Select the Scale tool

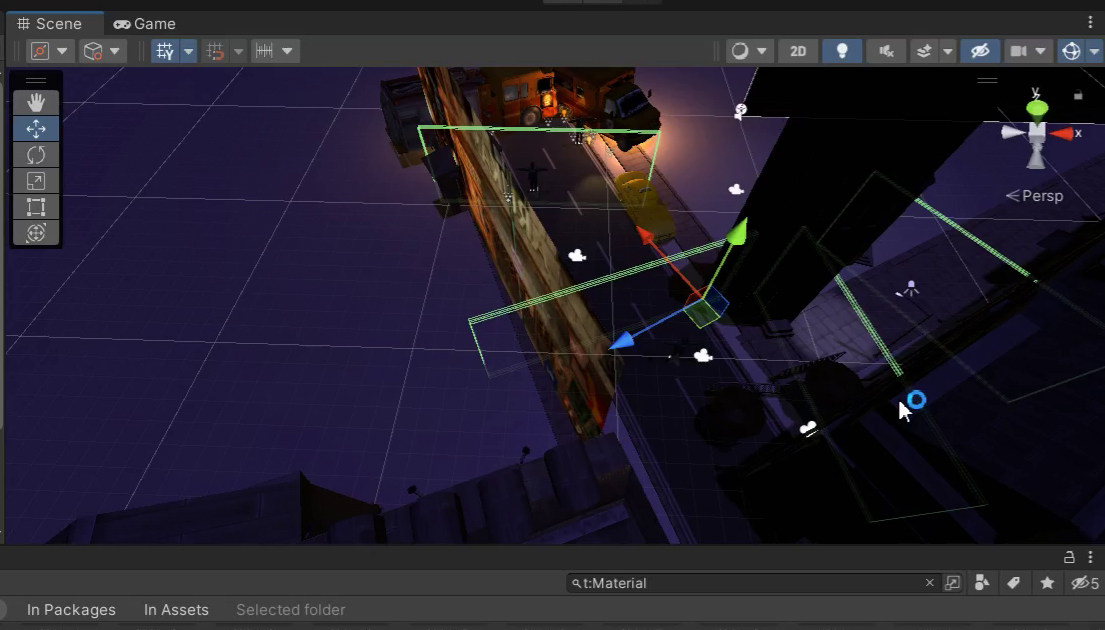pyautogui.click(x=36, y=181)
